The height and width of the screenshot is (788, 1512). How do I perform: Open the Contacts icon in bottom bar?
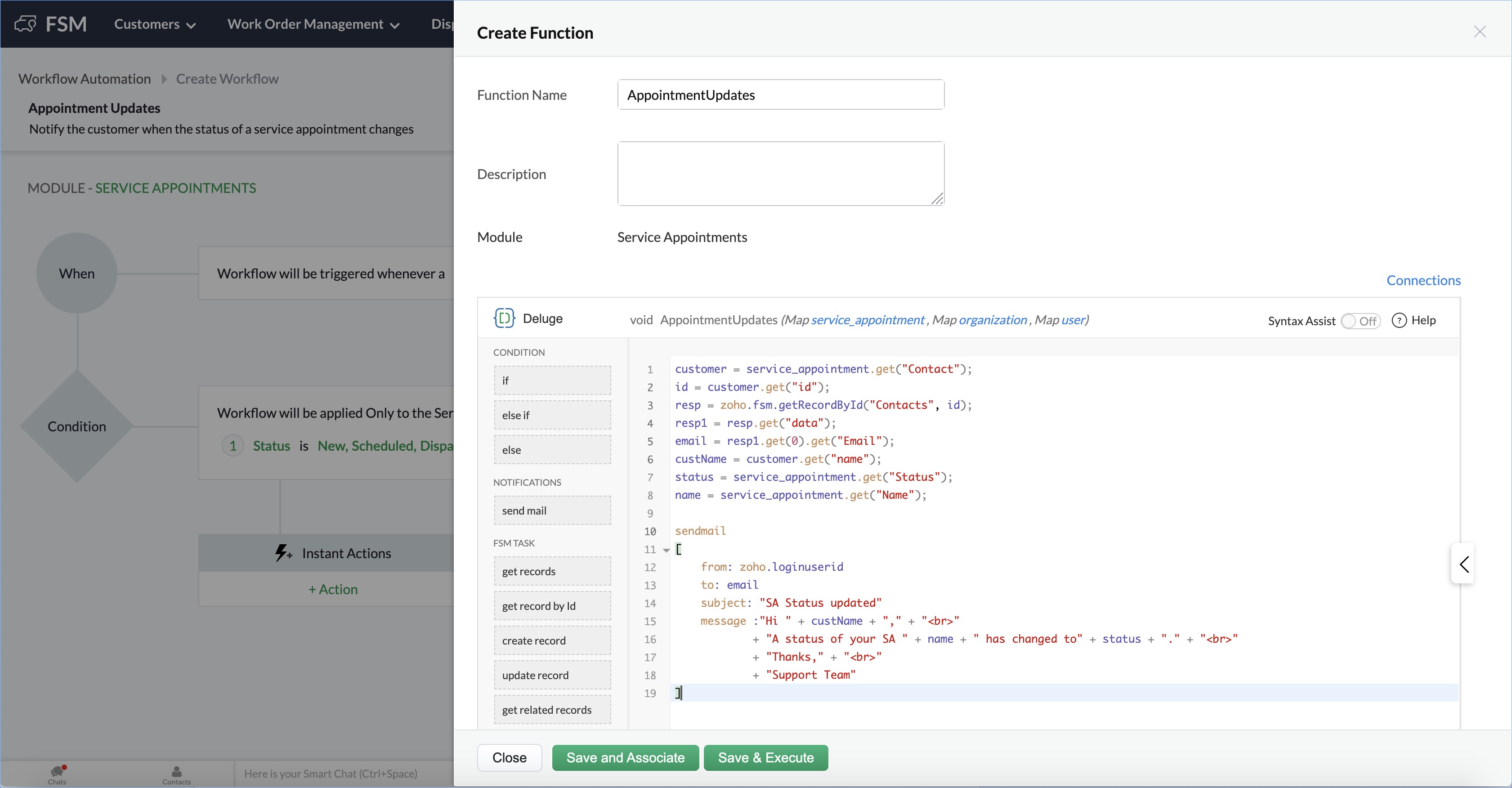[176, 771]
